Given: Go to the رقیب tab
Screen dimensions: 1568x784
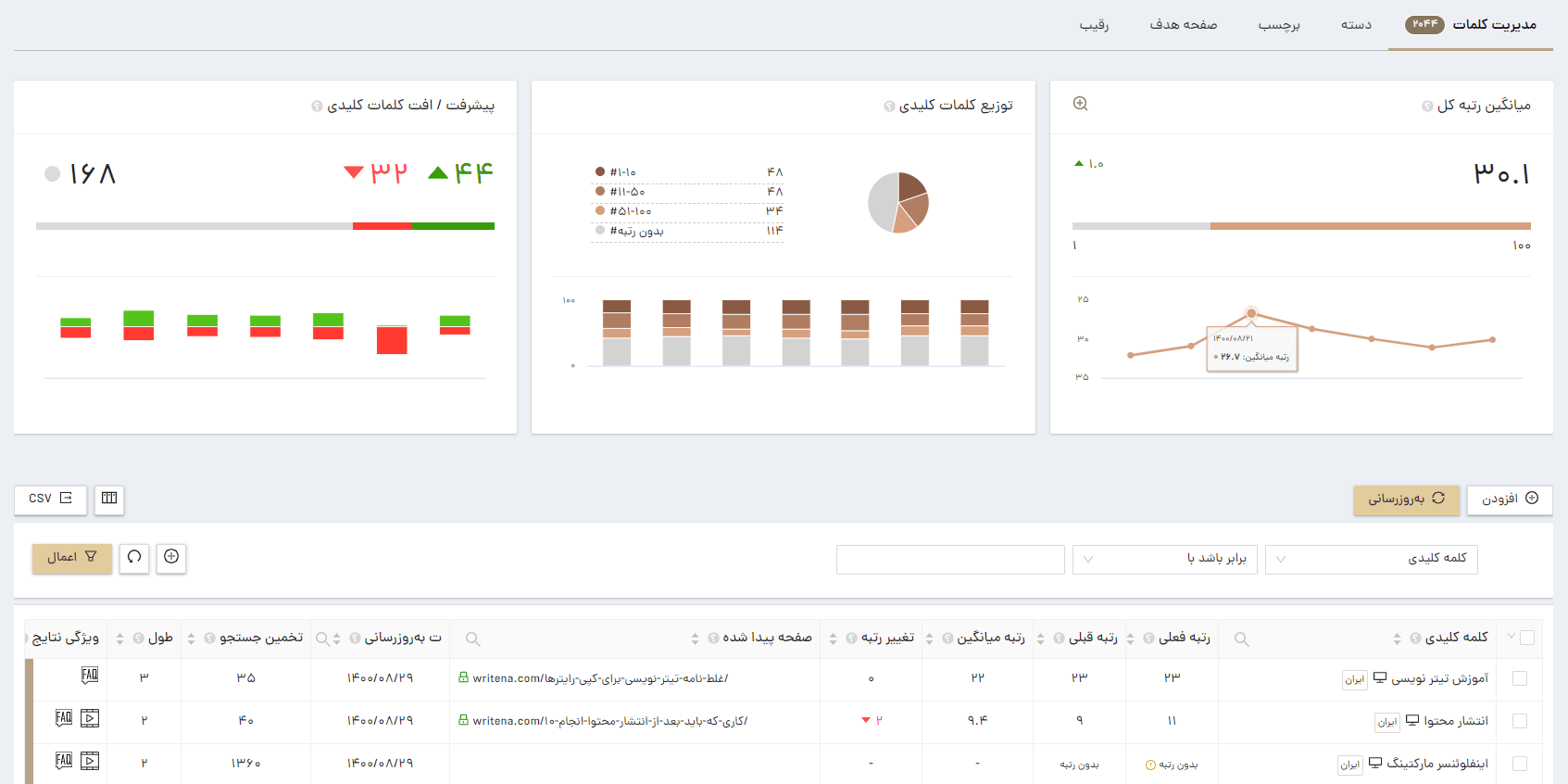Looking at the screenshot, I should click(x=1094, y=24).
